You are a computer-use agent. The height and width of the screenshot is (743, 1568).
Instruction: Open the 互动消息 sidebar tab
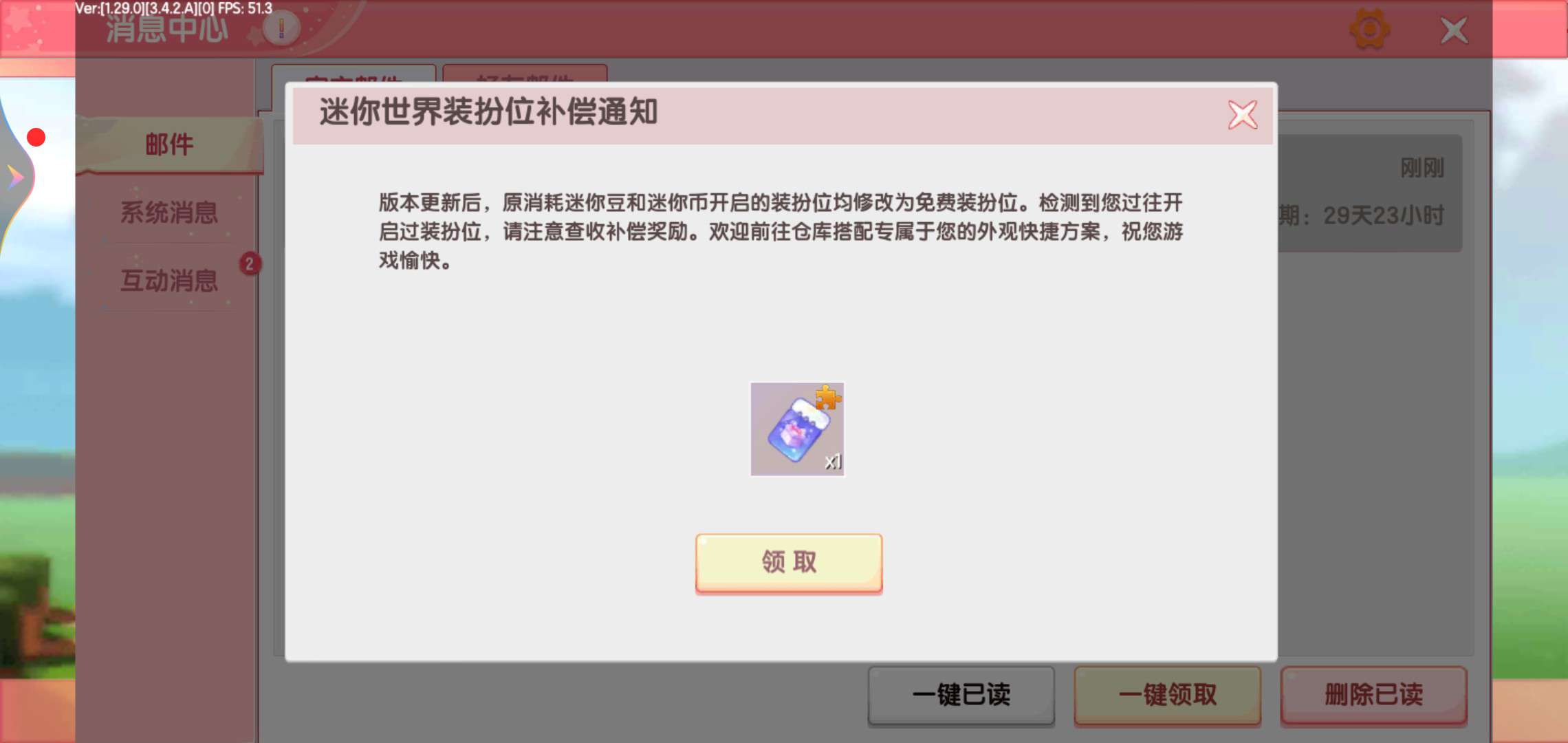point(169,280)
